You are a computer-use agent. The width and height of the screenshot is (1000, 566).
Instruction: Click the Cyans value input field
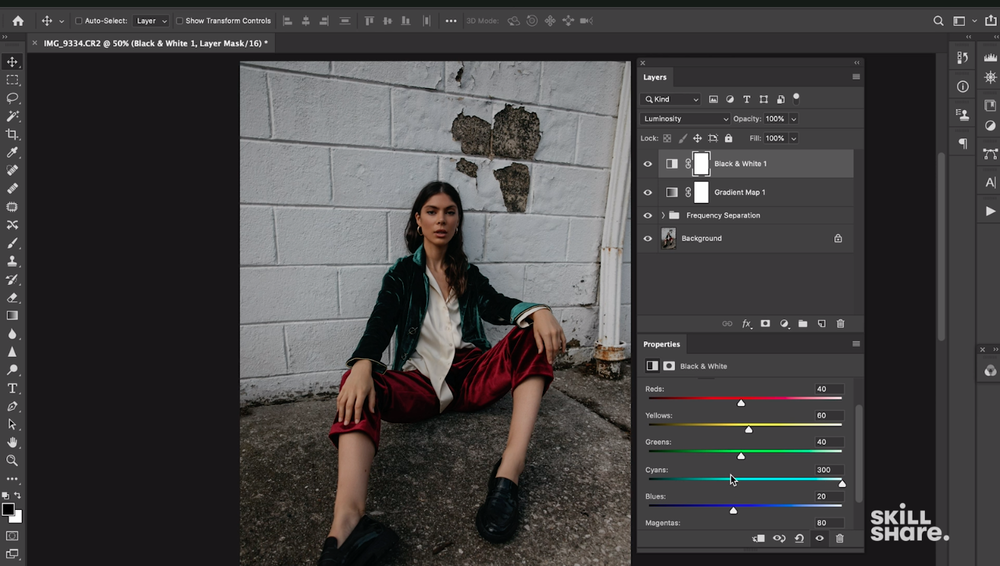(827, 470)
